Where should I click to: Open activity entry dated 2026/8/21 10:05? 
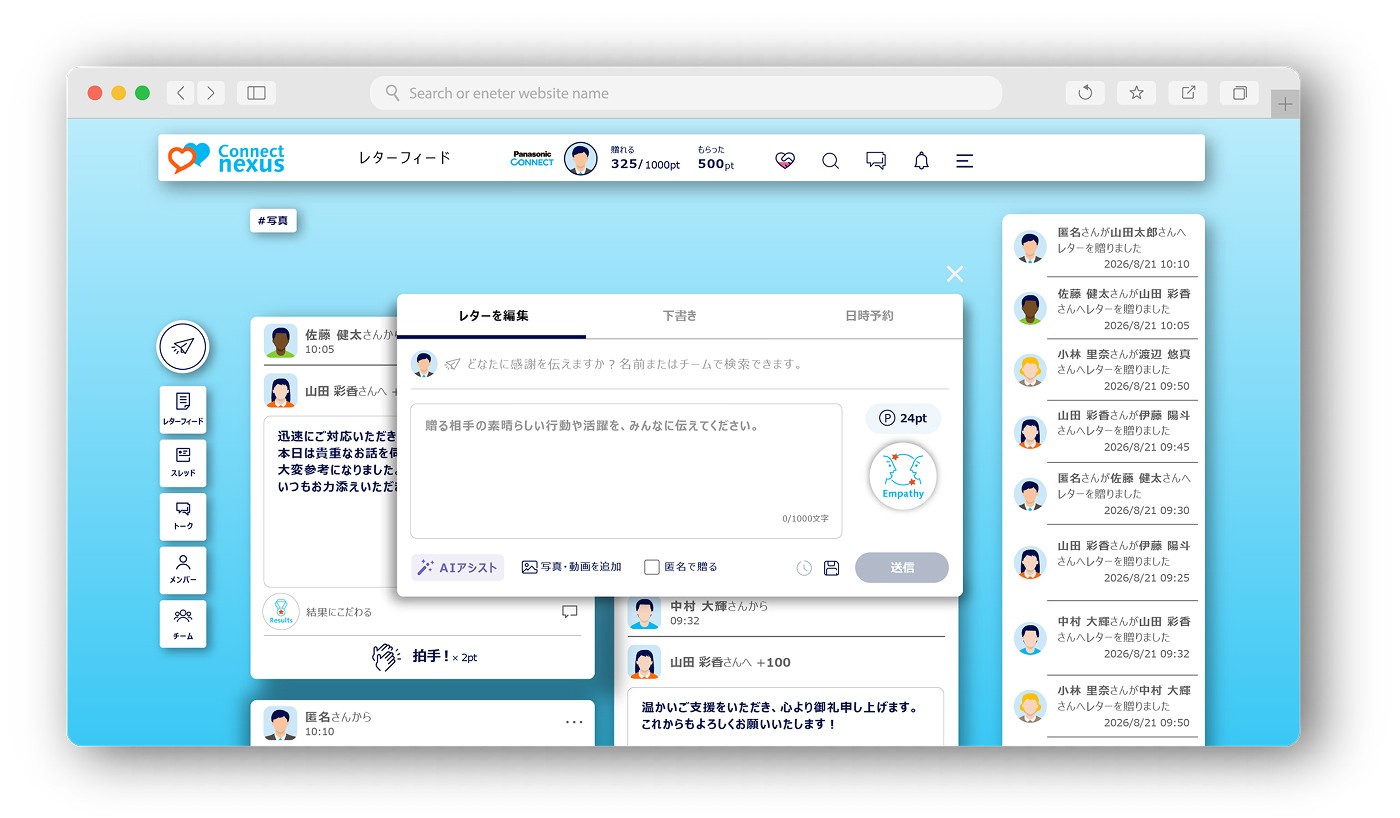[x=1104, y=309]
